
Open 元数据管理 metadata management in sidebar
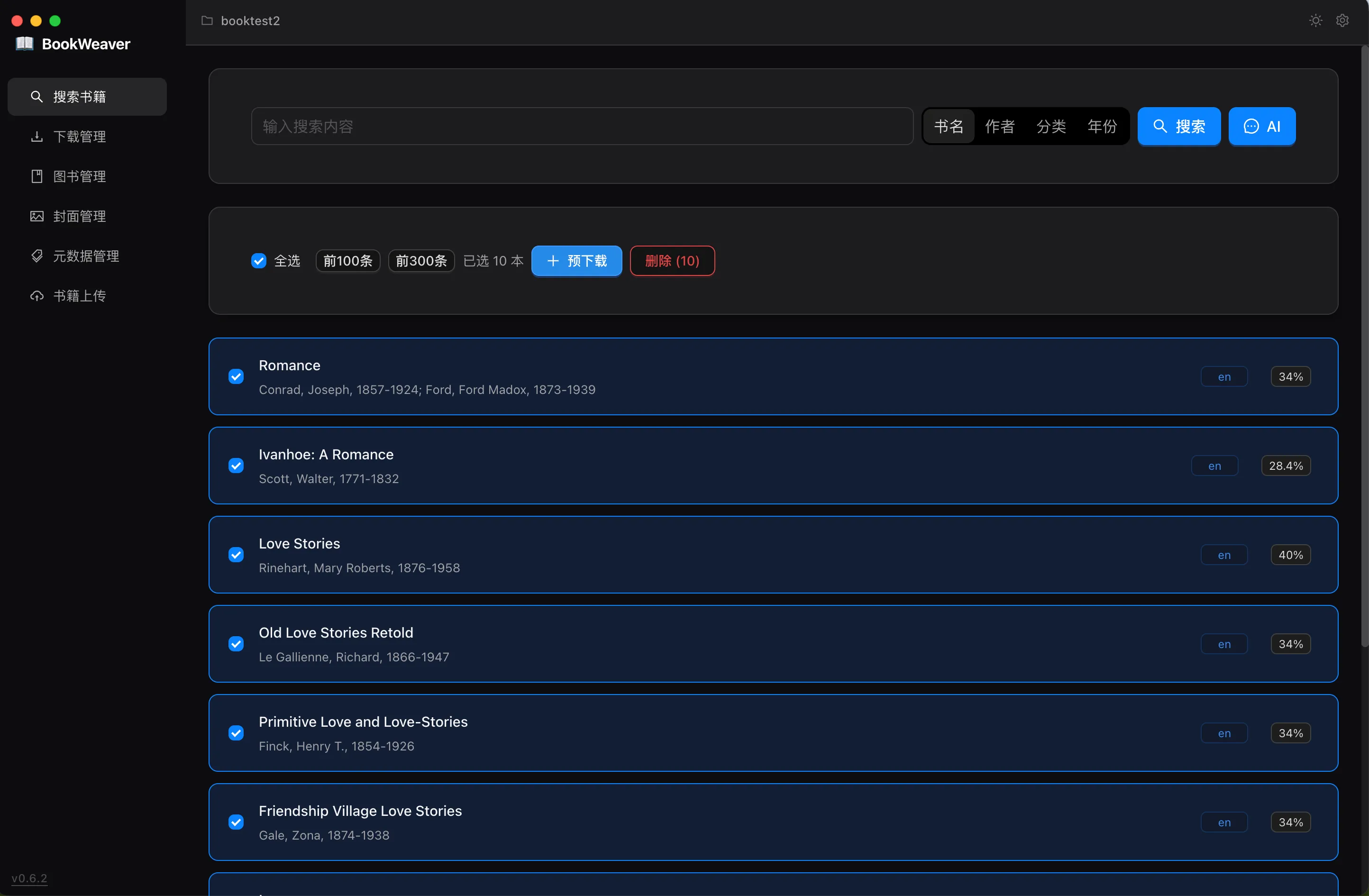click(x=86, y=256)
